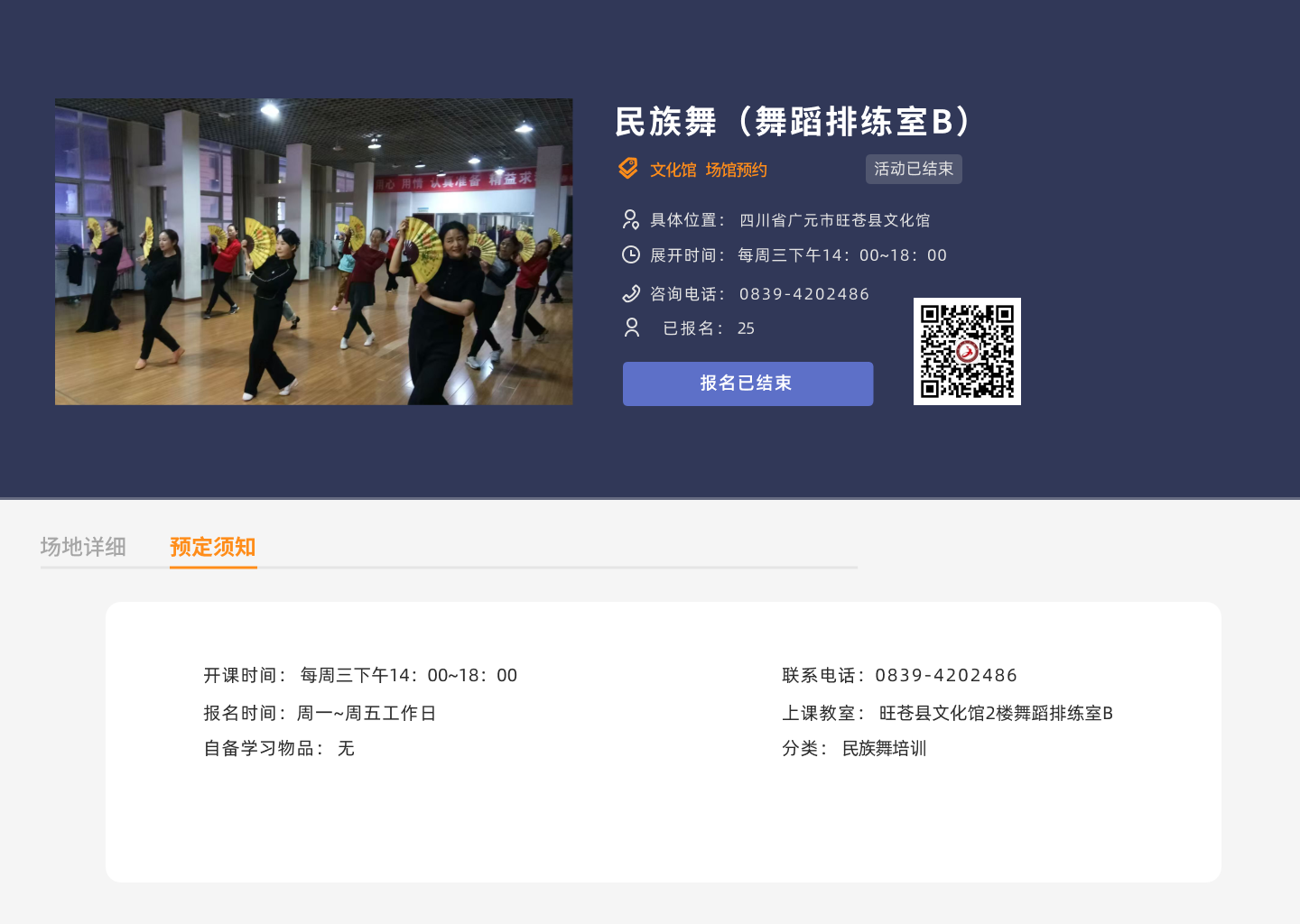Click the title 民族舞（舞蹈排练室B）
This screenshot has height=924, width=1300.
pyautogui.click(x=793, y=121)
